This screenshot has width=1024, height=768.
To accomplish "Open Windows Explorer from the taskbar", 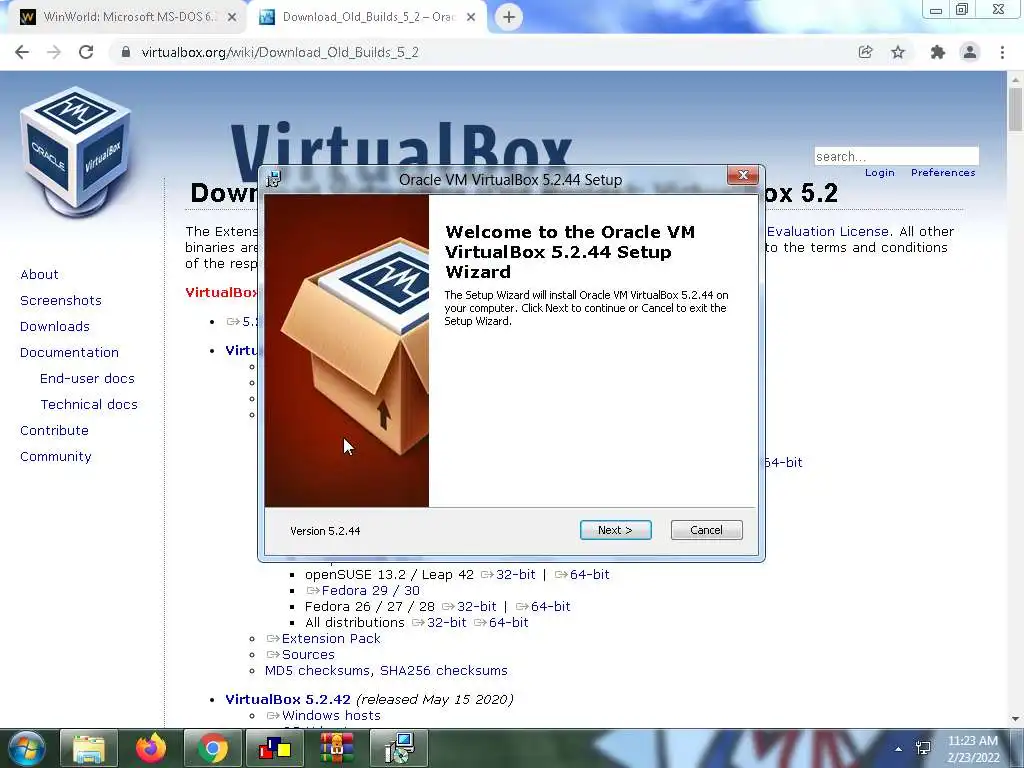I will 89,748.
